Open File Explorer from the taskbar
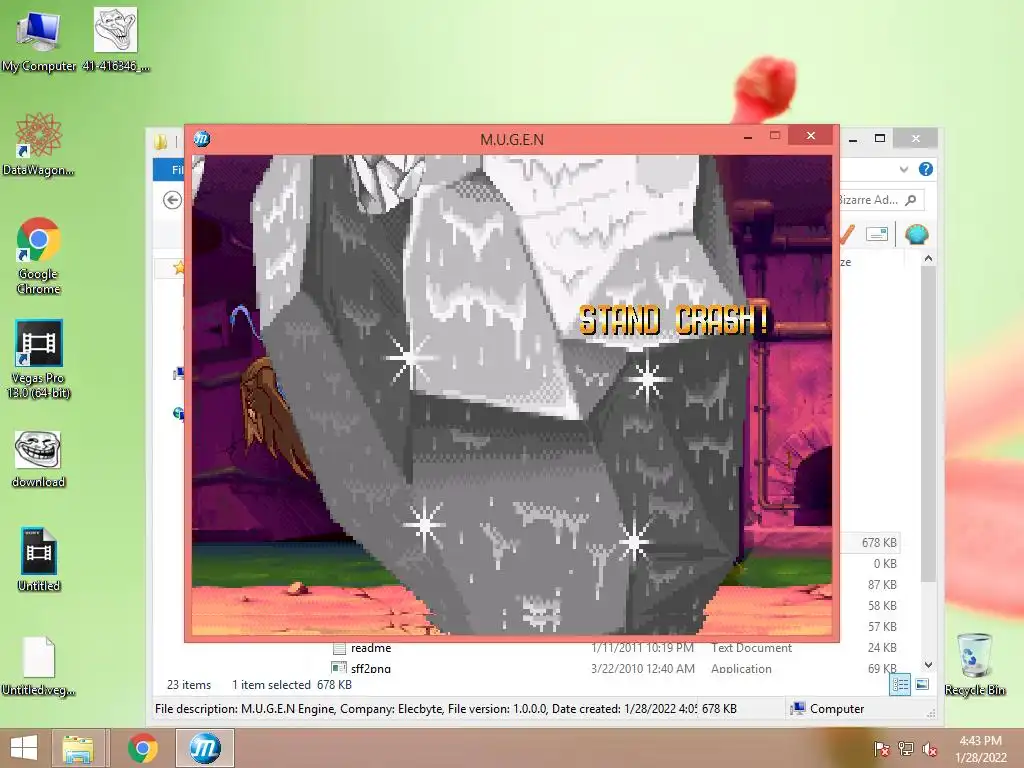The image size is (1024, 768). click(78, 748)
